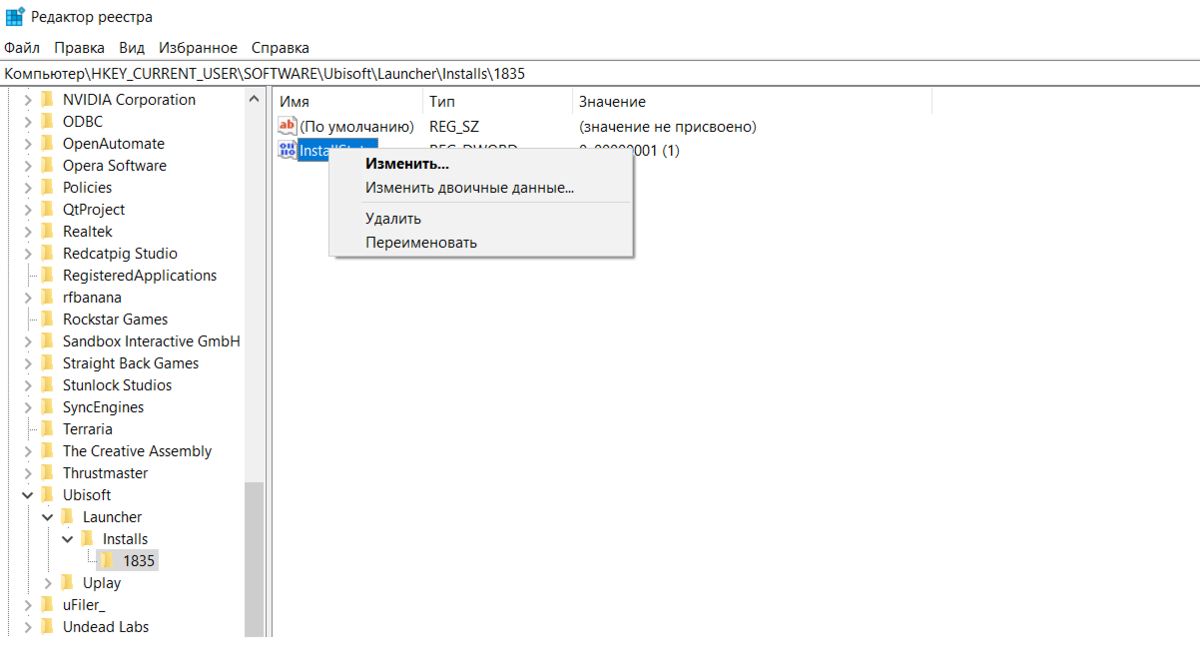This screenshot has height=659, width=1200.
Task: Open the Файл menu
Action: coord(22,47)
